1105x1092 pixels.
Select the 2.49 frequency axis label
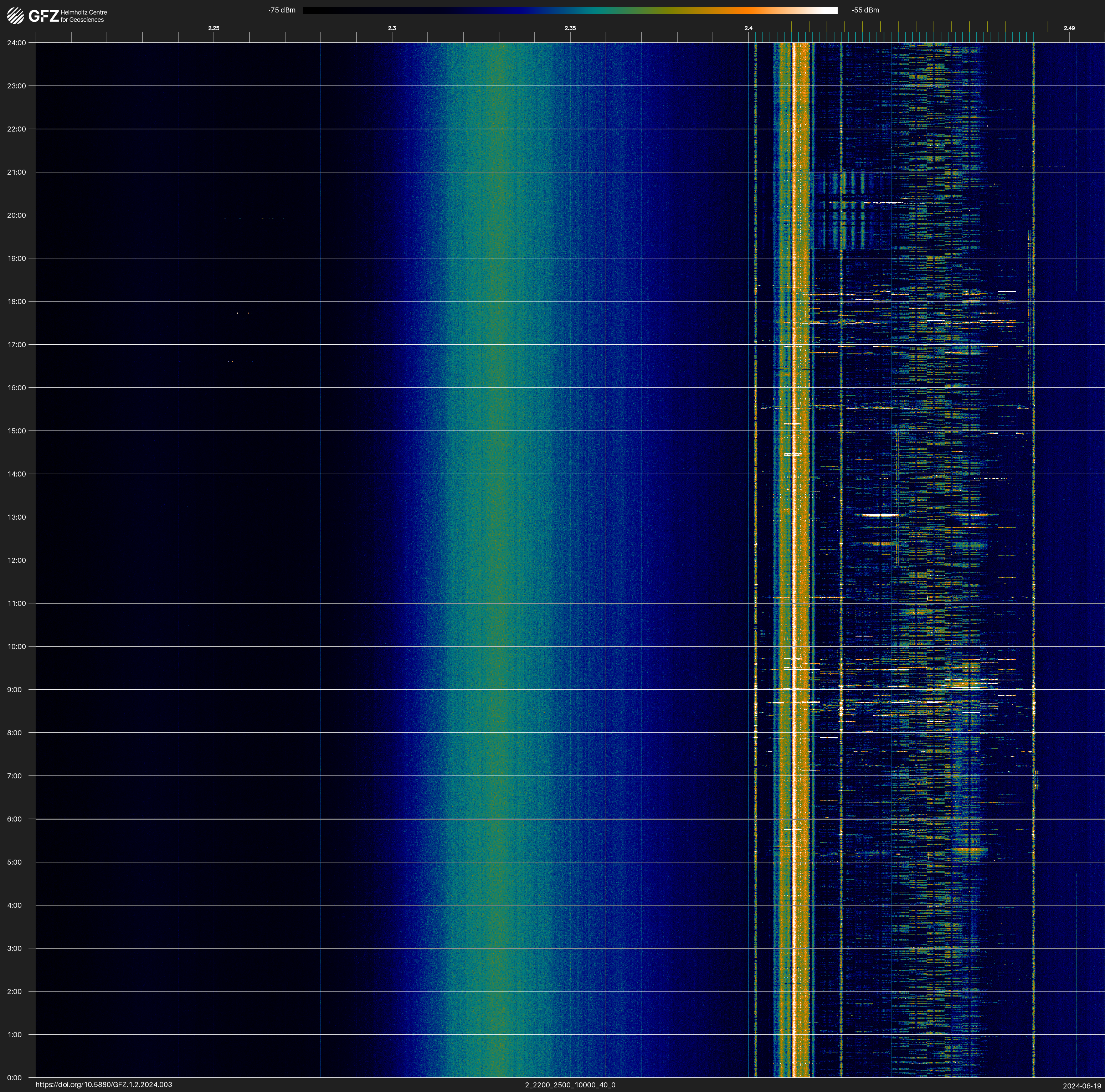(x=1068, y=28)
